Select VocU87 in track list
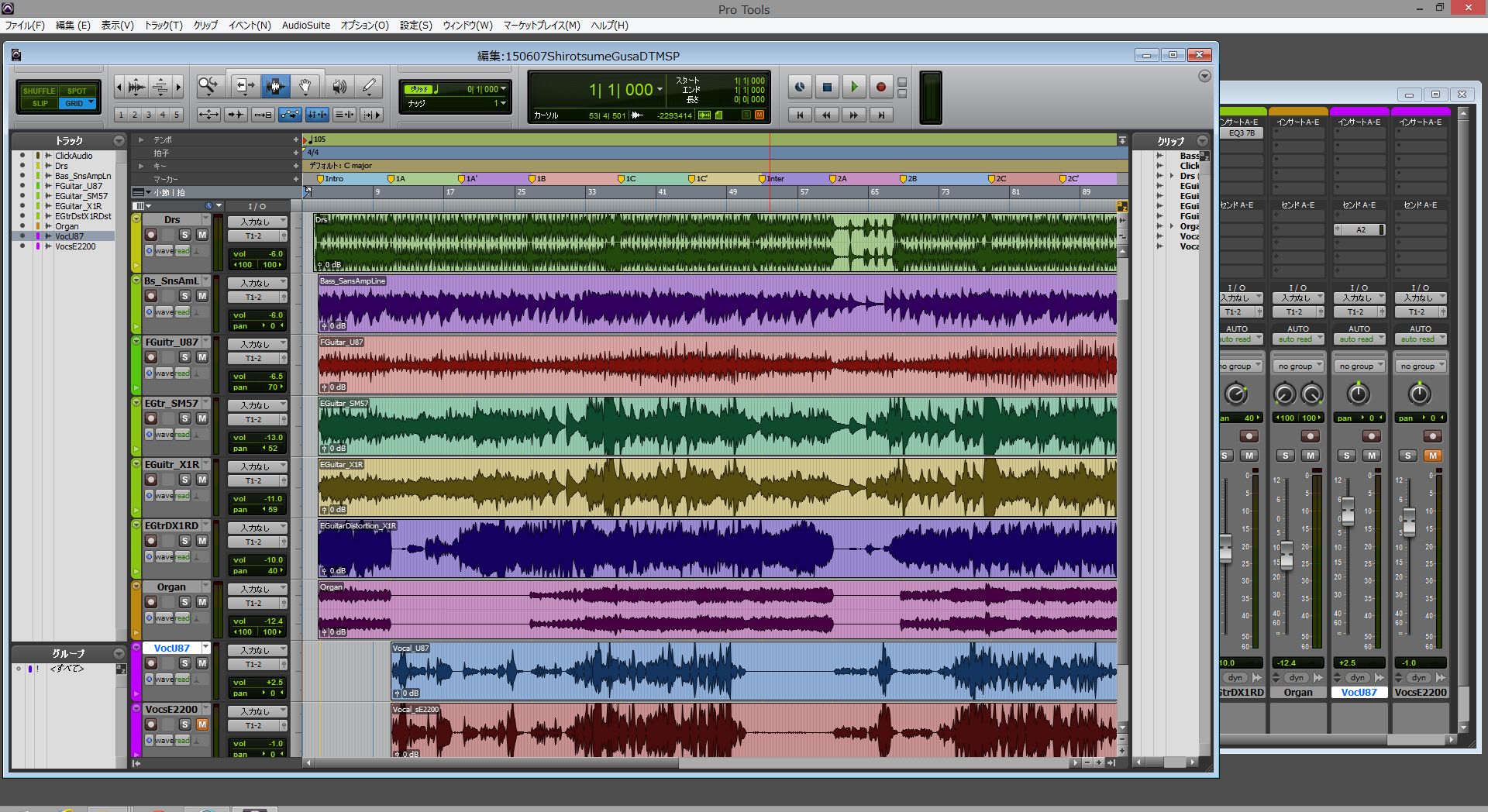This screenshot has height=812, width=1488. tap(69, 236)
